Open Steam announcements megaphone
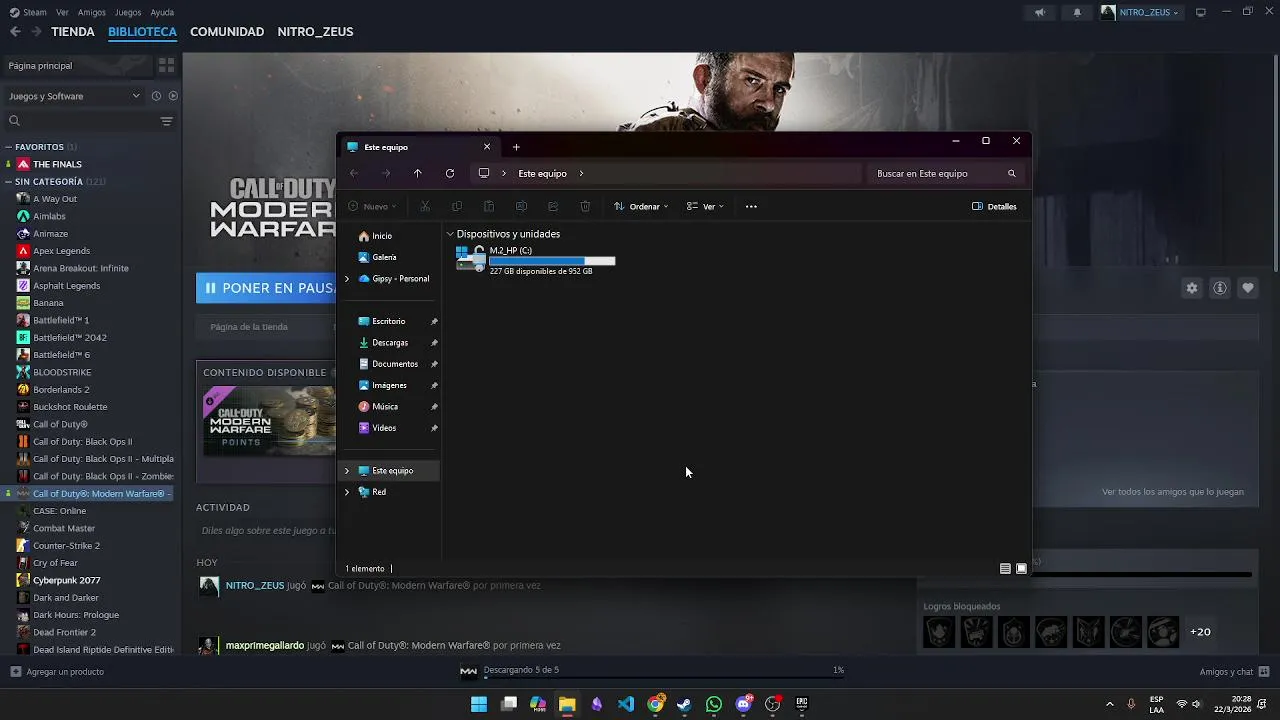Screen dimensions: 1280x720 [1040, 12]
